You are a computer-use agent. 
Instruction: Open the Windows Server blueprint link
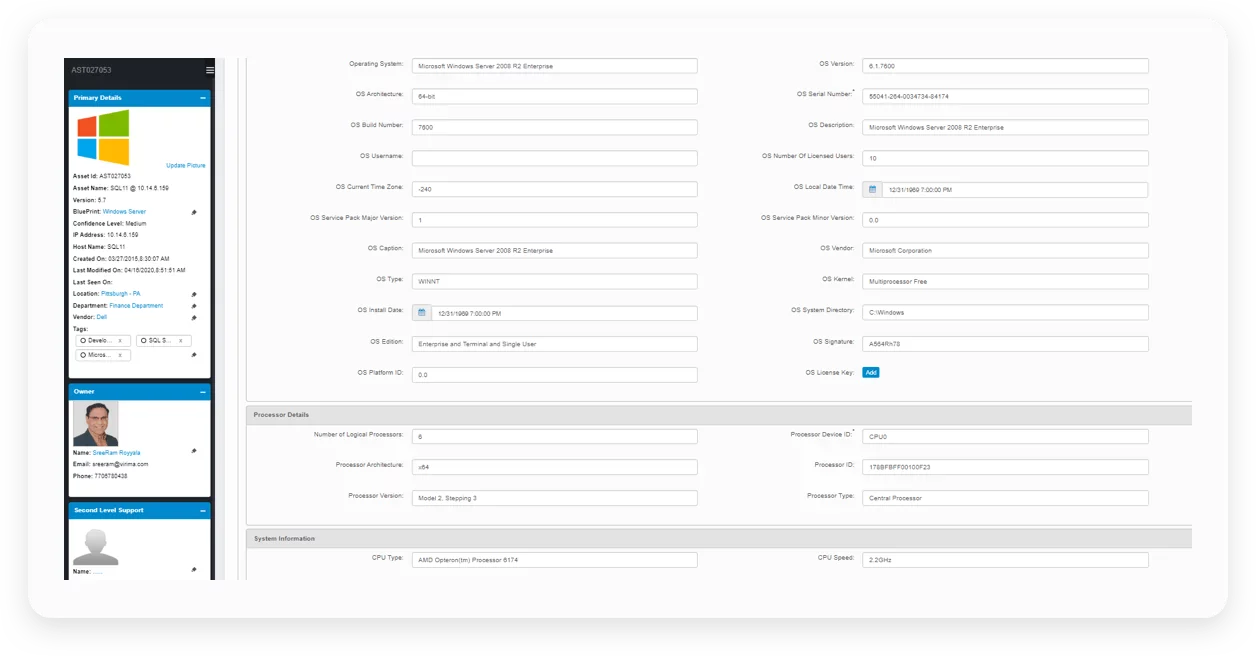[124, 212]
